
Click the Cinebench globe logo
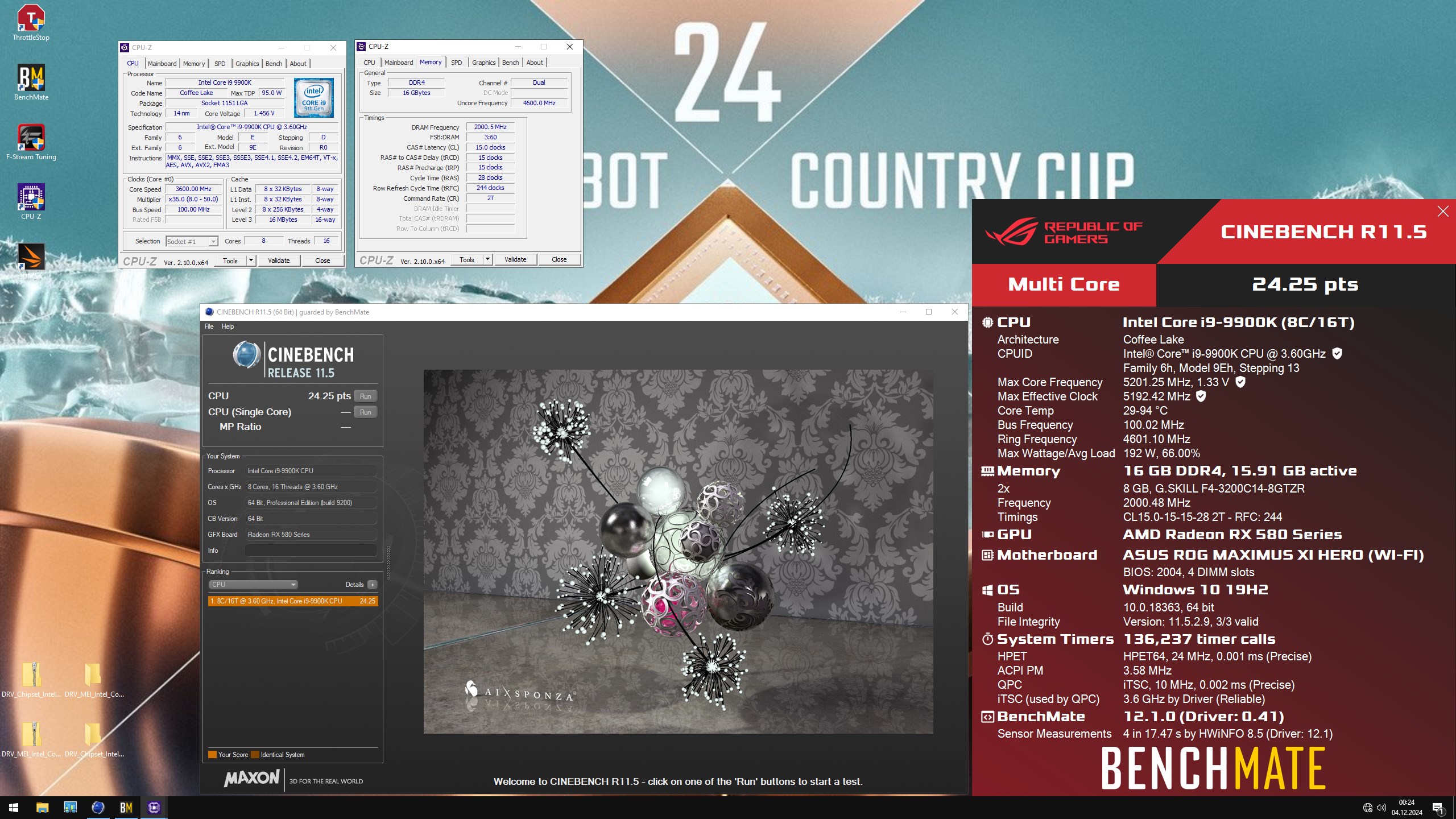pyautogui.click(x=247, y=355)
